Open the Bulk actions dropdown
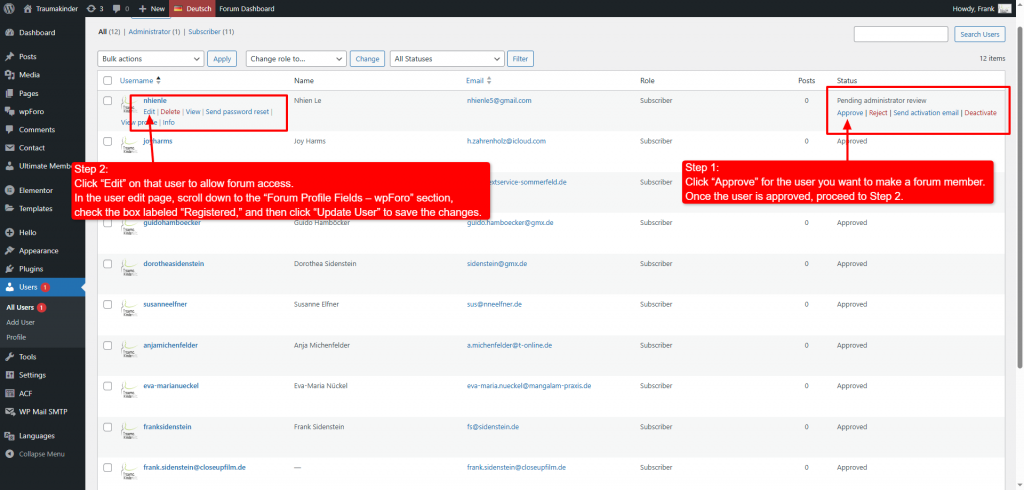Image resolution: width=1024 pixels, height=490 pixels. [152, 59]
